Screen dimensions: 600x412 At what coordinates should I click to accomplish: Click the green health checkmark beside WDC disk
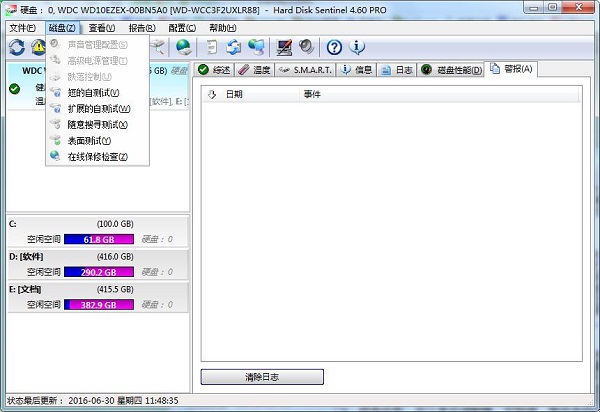pyautogui.click(x=15, y=89)
